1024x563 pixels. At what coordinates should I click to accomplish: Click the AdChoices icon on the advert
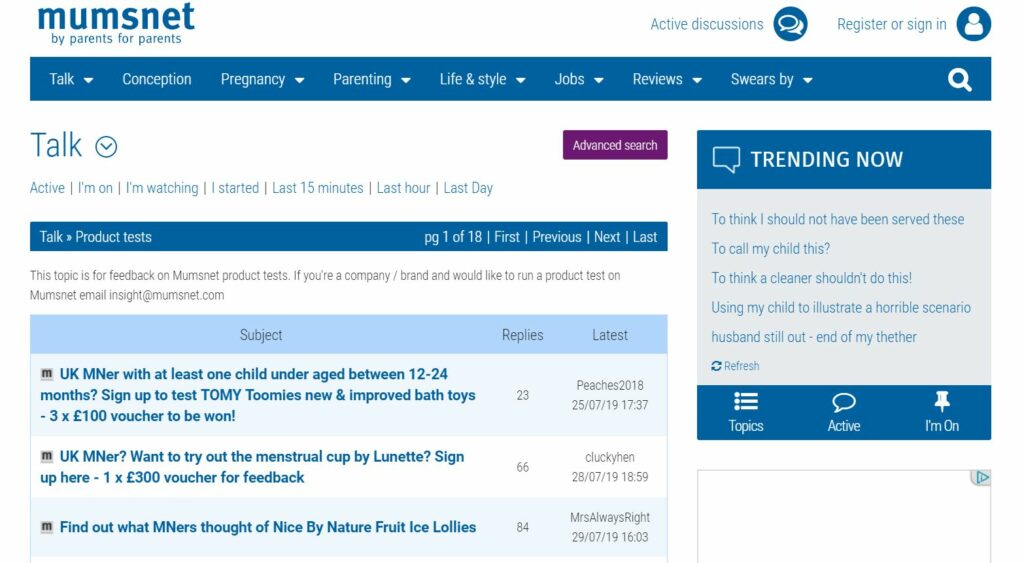tap(981, 477)
